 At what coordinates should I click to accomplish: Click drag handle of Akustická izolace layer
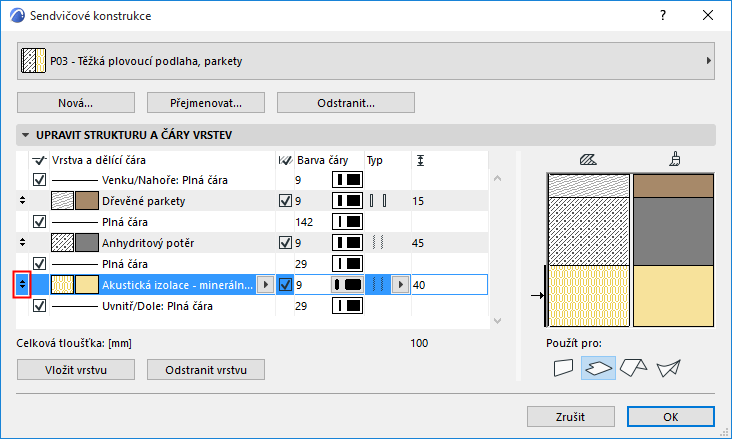(x=22, y=284)
